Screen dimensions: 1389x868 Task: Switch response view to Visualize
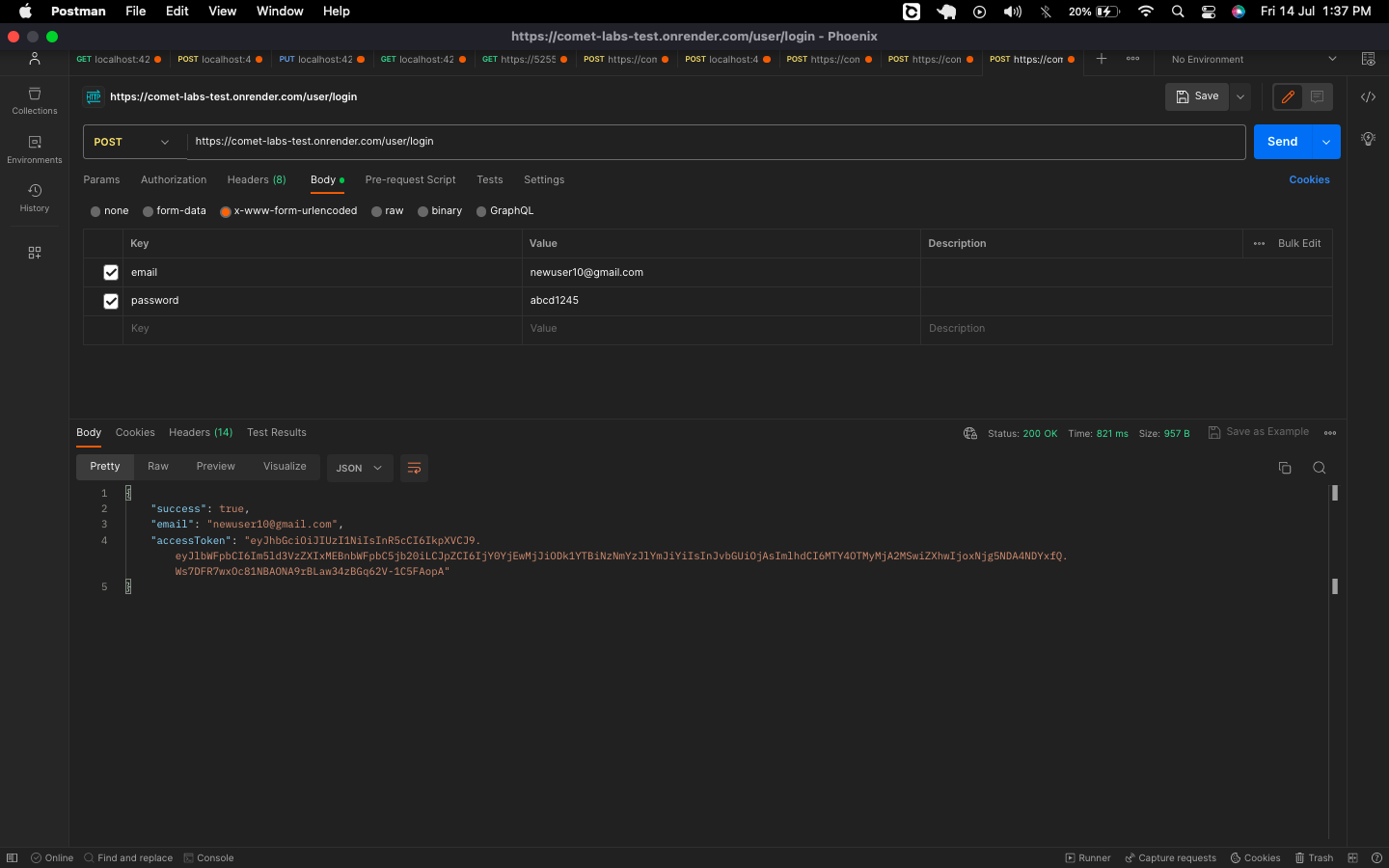(285, 467)
